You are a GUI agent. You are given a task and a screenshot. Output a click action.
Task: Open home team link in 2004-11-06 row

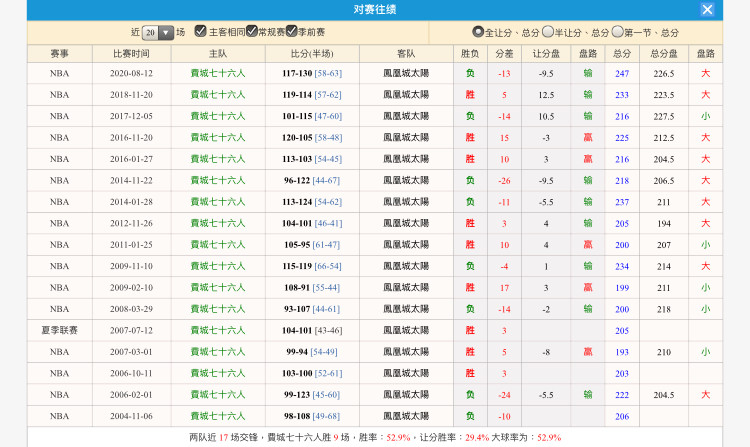point(218,416)
